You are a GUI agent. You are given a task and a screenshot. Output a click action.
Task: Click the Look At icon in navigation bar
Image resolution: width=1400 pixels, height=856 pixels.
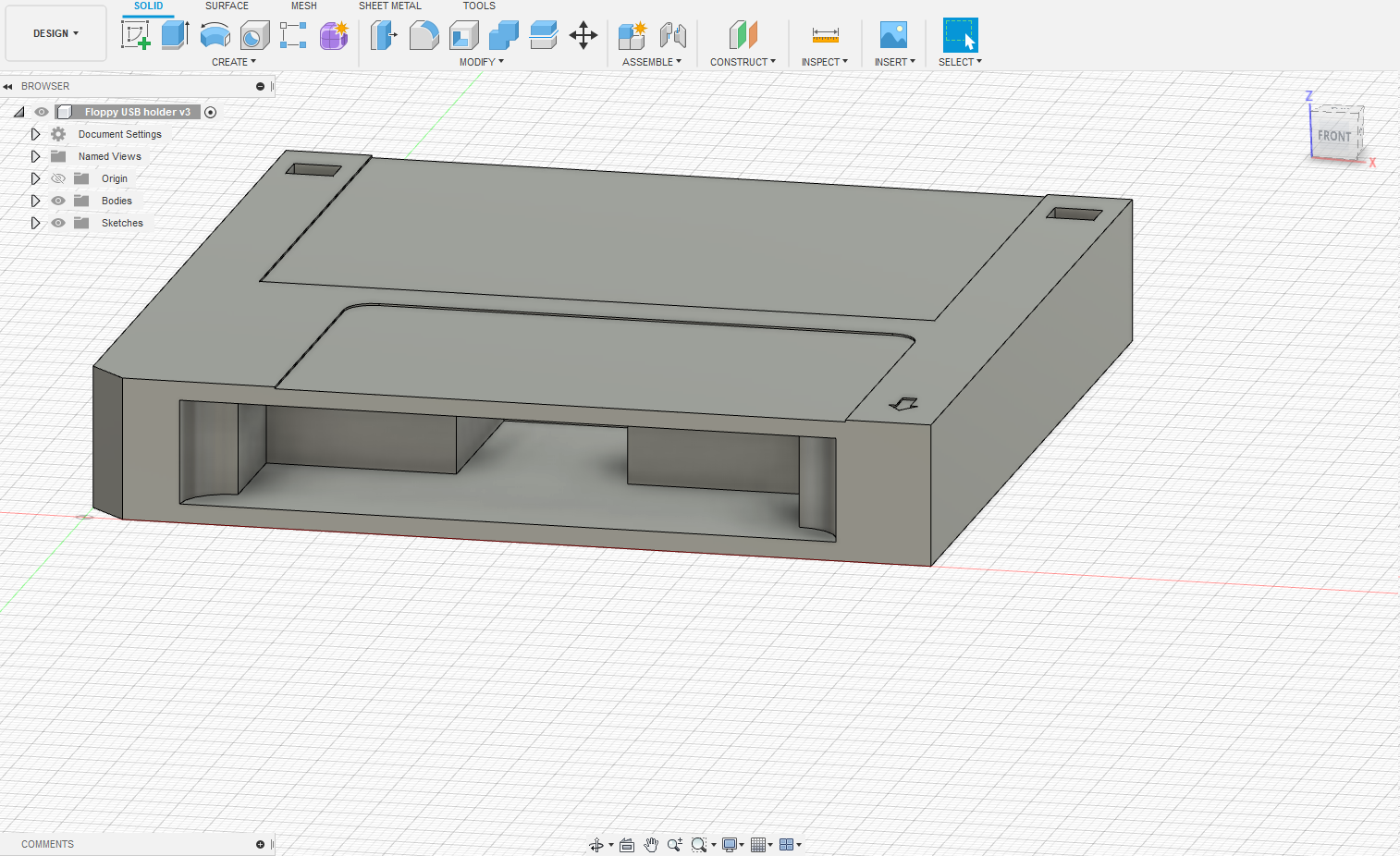coord(627,844)
